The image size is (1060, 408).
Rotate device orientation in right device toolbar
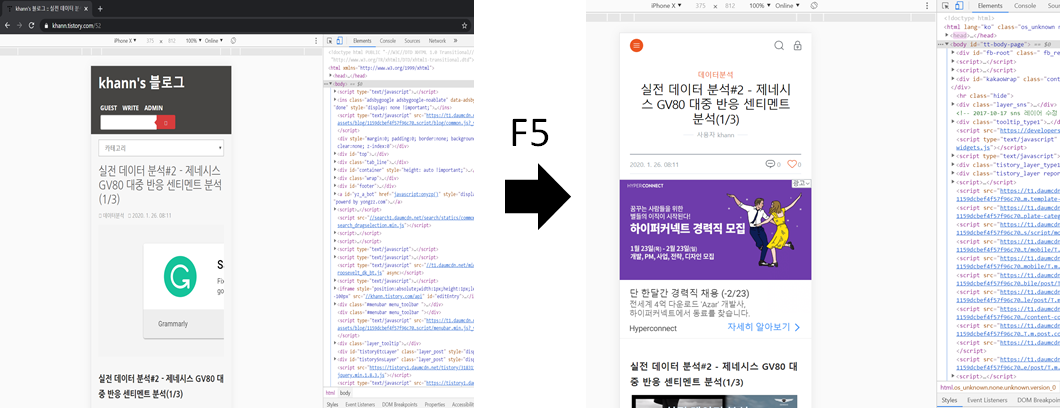[815, 5]
